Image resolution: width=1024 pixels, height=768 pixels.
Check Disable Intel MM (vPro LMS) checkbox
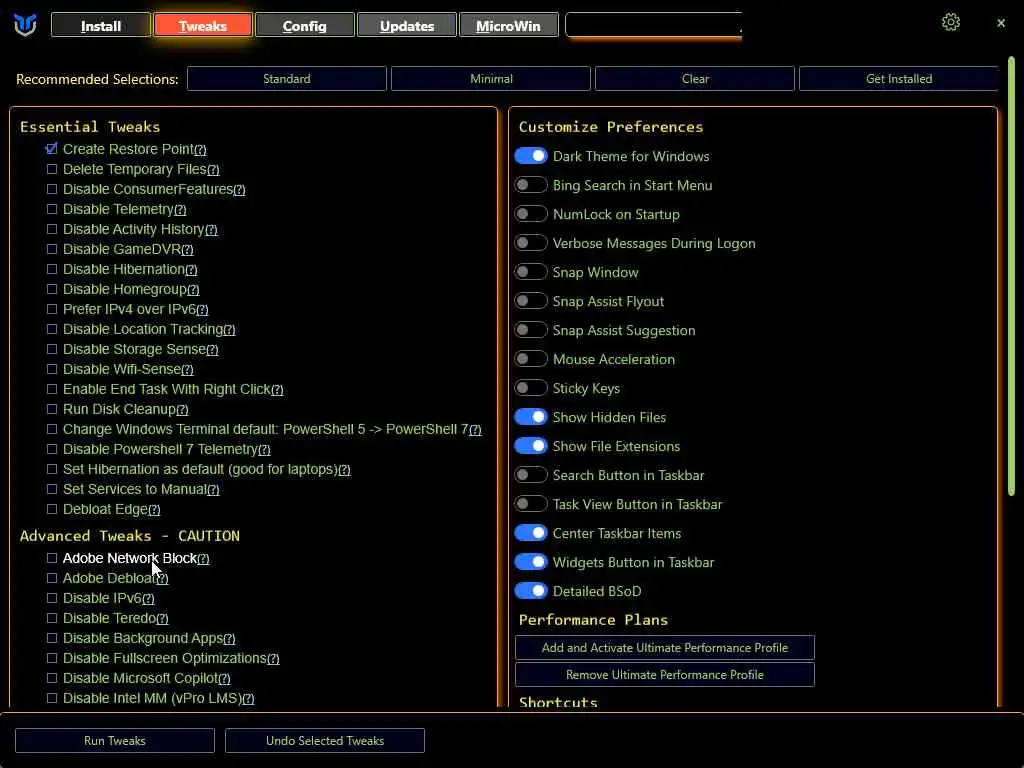coord(52,697)
